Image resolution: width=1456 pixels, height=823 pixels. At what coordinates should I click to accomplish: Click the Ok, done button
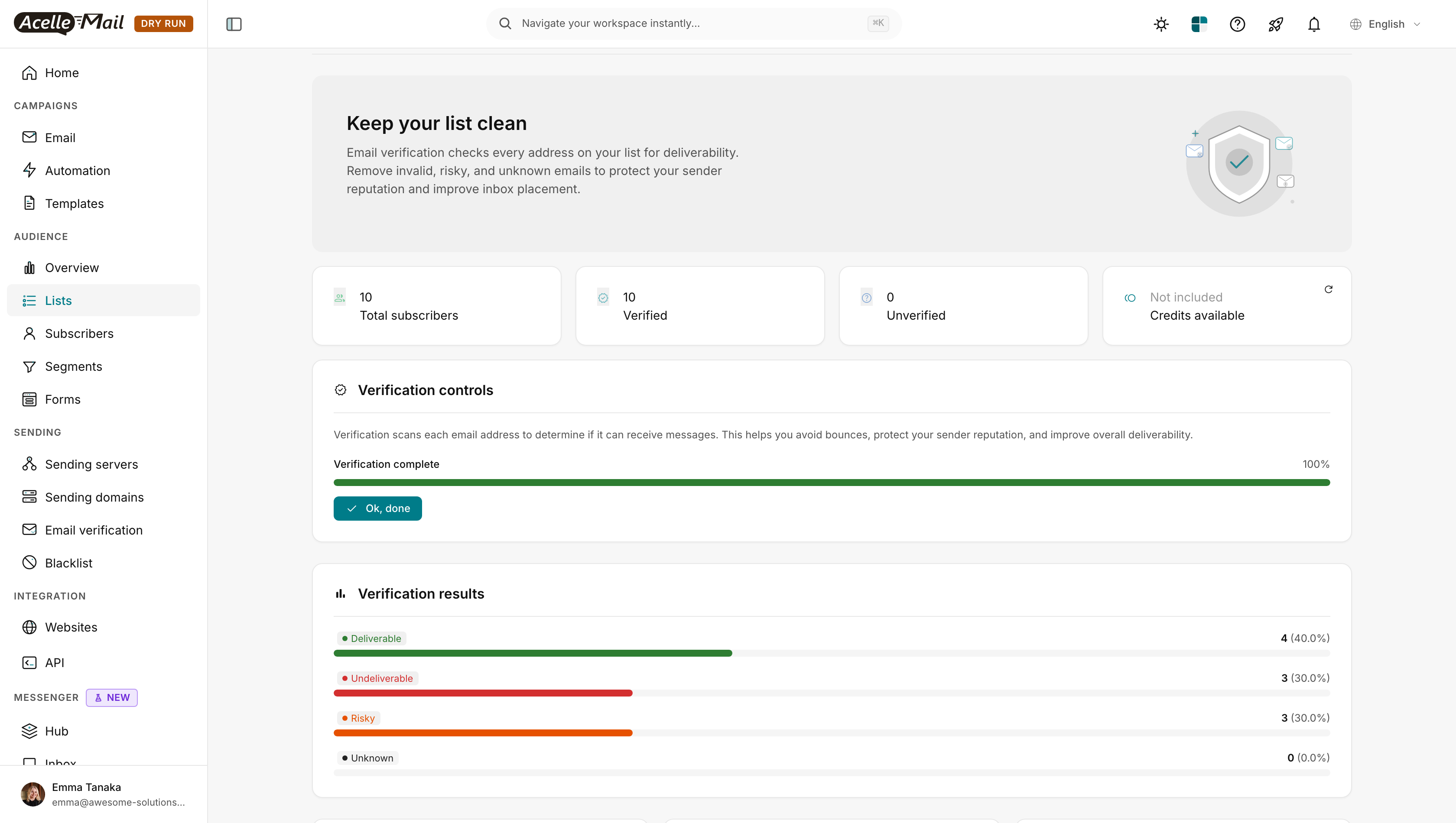coord(377,508)
